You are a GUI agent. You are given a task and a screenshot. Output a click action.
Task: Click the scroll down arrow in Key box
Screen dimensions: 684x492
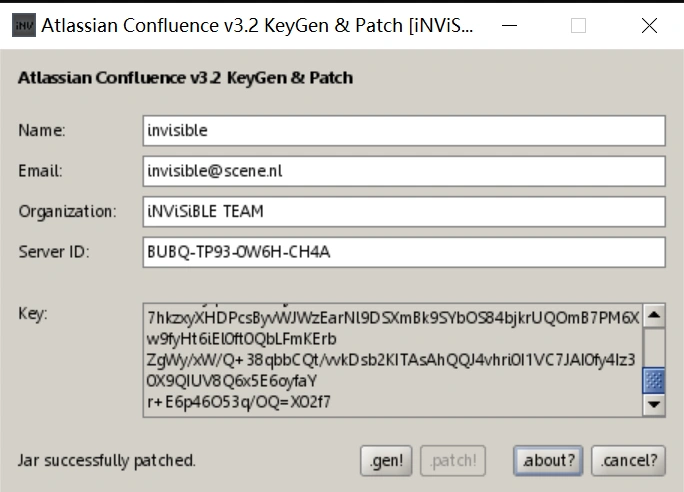[654, 404]
